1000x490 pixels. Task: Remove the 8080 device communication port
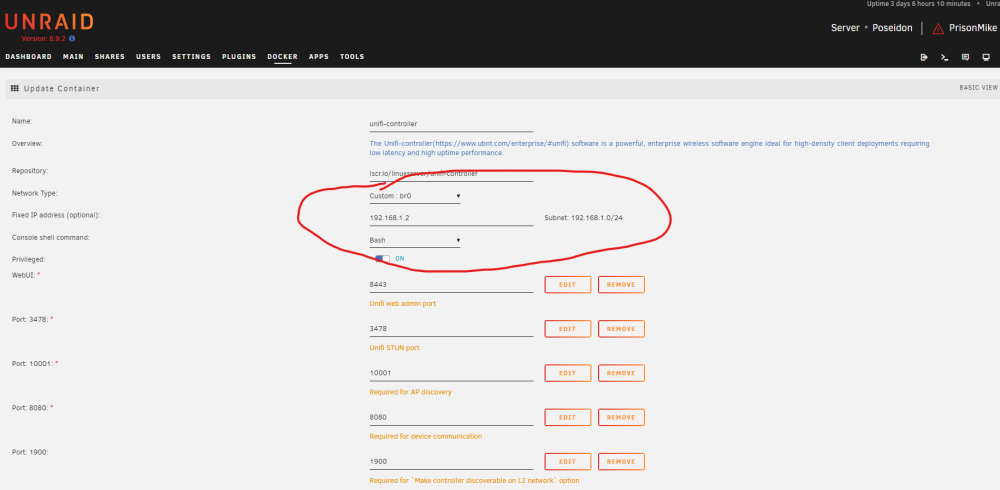[x=621, y=417]
